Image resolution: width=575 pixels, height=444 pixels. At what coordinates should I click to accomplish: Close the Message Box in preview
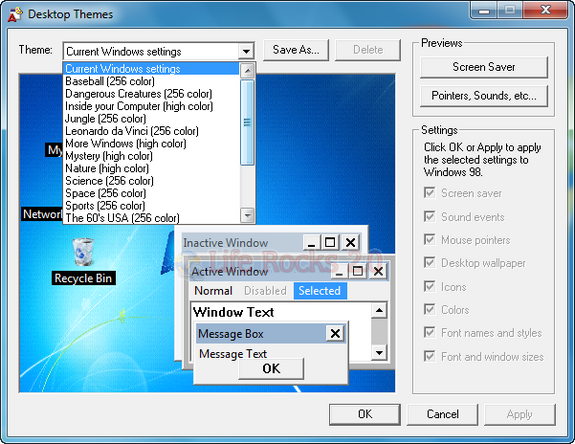[335, 334]
